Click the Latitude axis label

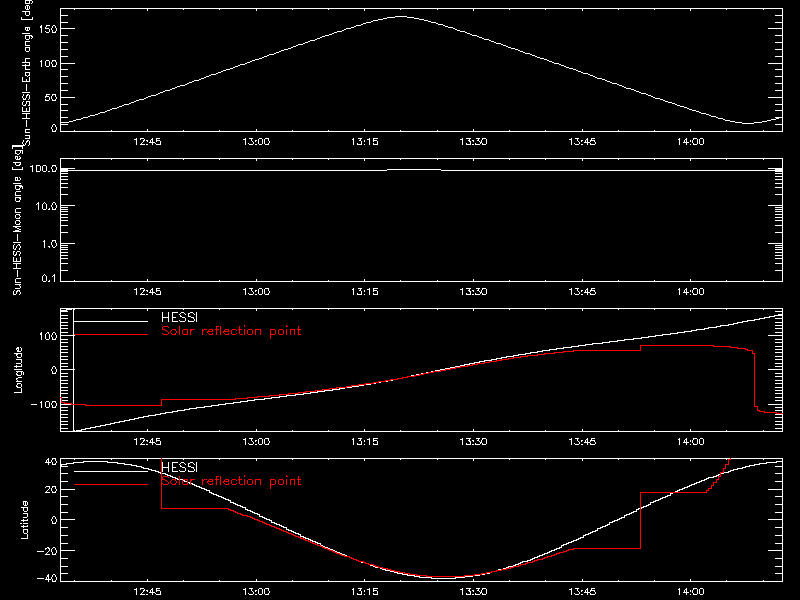pyautogui.click(x=24, y=520)
